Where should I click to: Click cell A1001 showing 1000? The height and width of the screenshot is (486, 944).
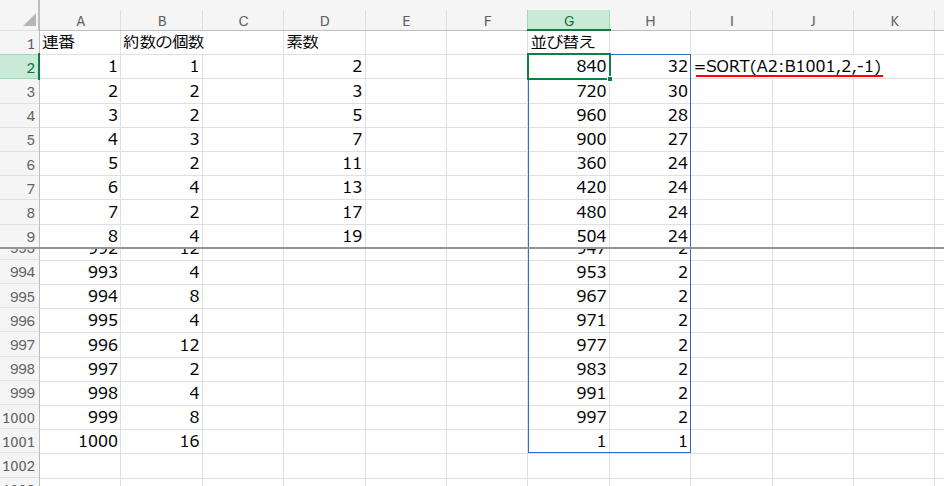point(80,441)
